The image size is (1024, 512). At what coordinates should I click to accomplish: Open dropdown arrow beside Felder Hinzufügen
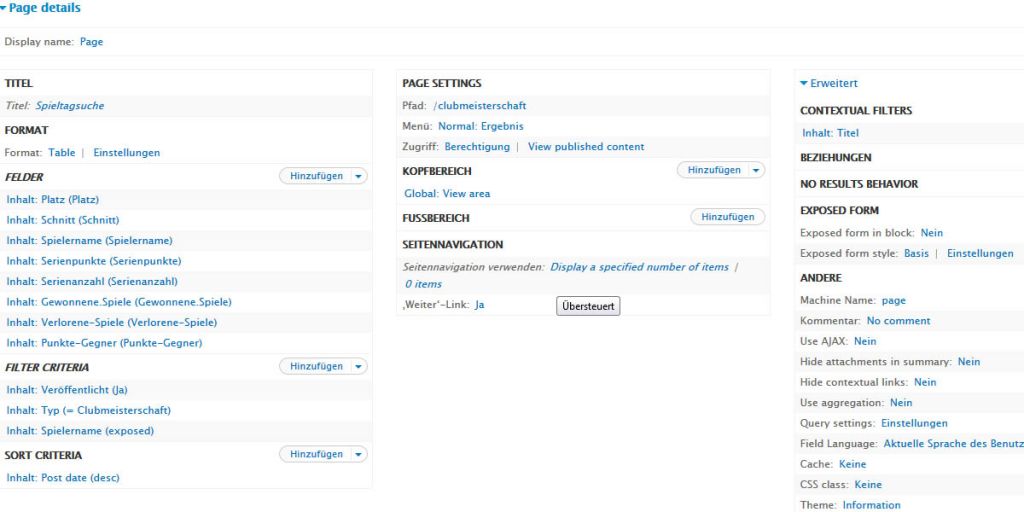(x=359, y=177)
